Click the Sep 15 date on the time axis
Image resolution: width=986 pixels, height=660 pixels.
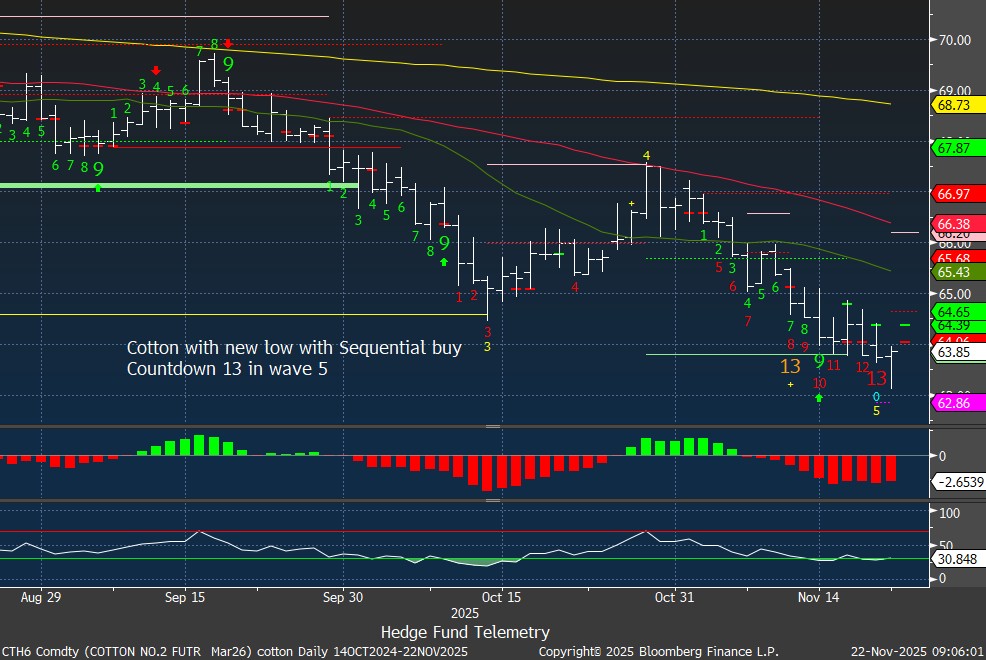tap(185, 597)
